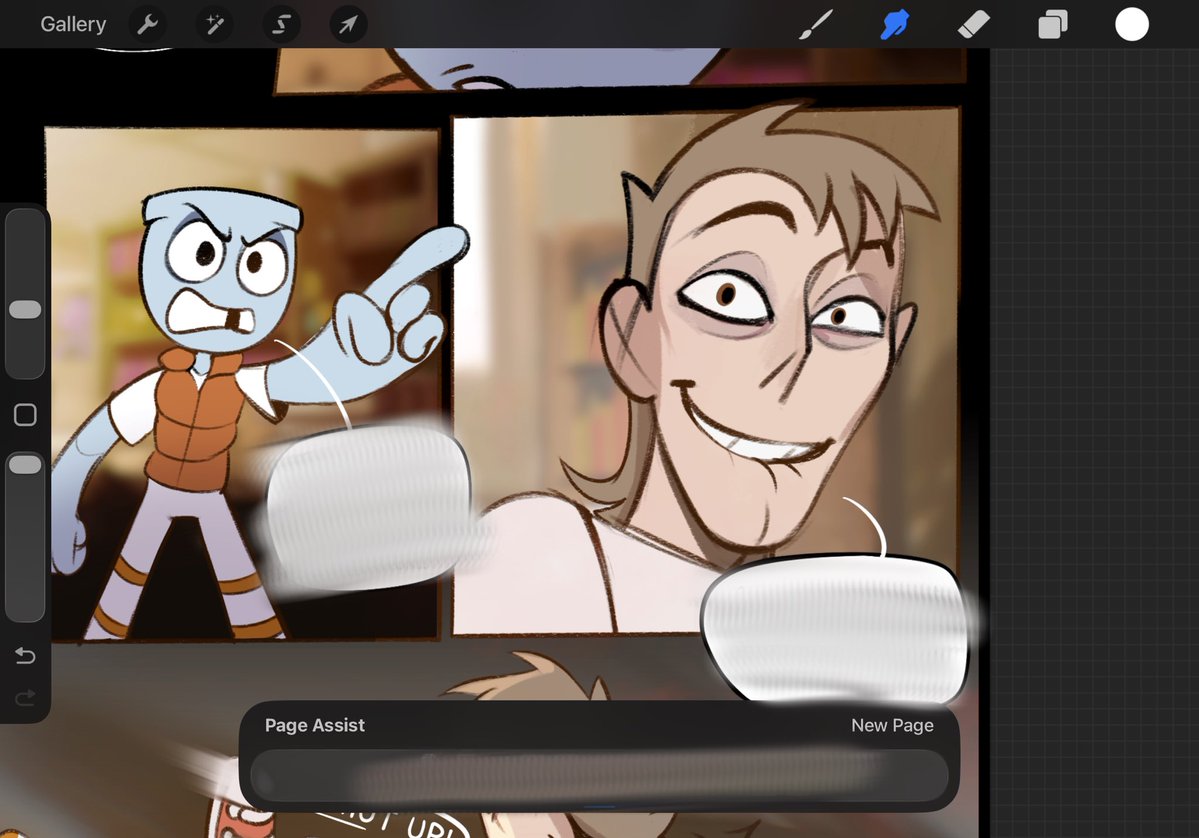The height and width of the screenshot is (838, 1199).
Task: Open the white color picker circle
Action: pos(1132,24)
